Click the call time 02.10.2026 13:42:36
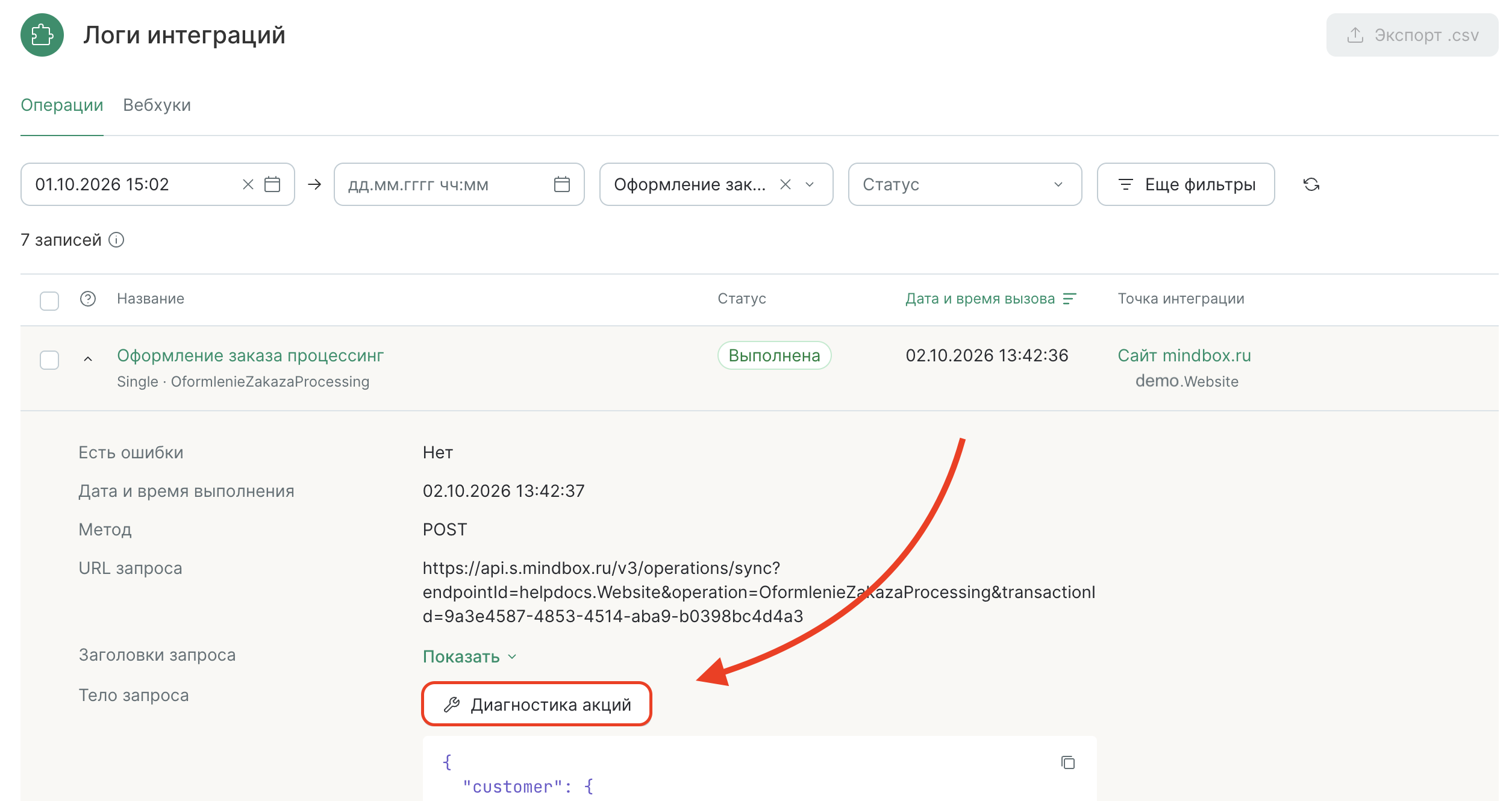Image resolution: width=1512 pixels, height=801 pixels. coord(987,355)
